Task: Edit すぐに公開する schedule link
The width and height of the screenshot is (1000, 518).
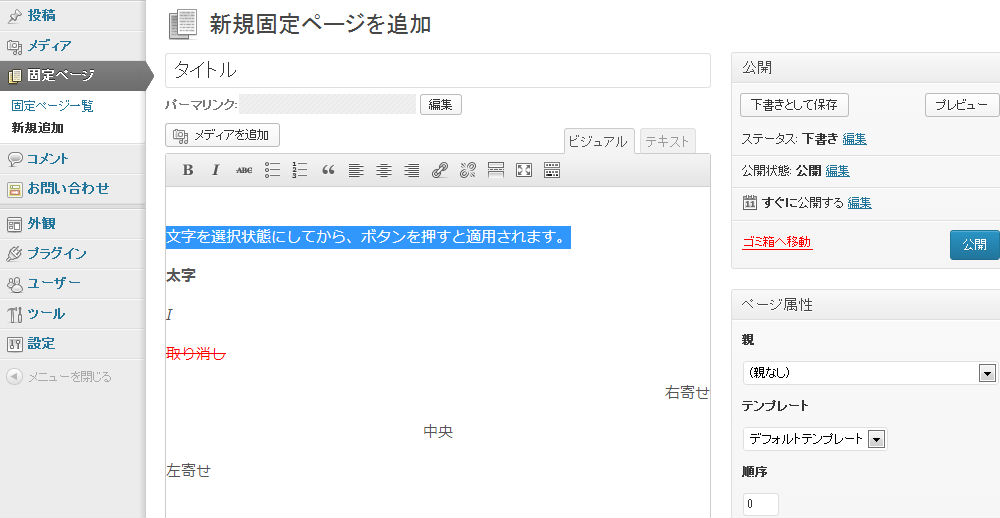Action: coord(859,203)
